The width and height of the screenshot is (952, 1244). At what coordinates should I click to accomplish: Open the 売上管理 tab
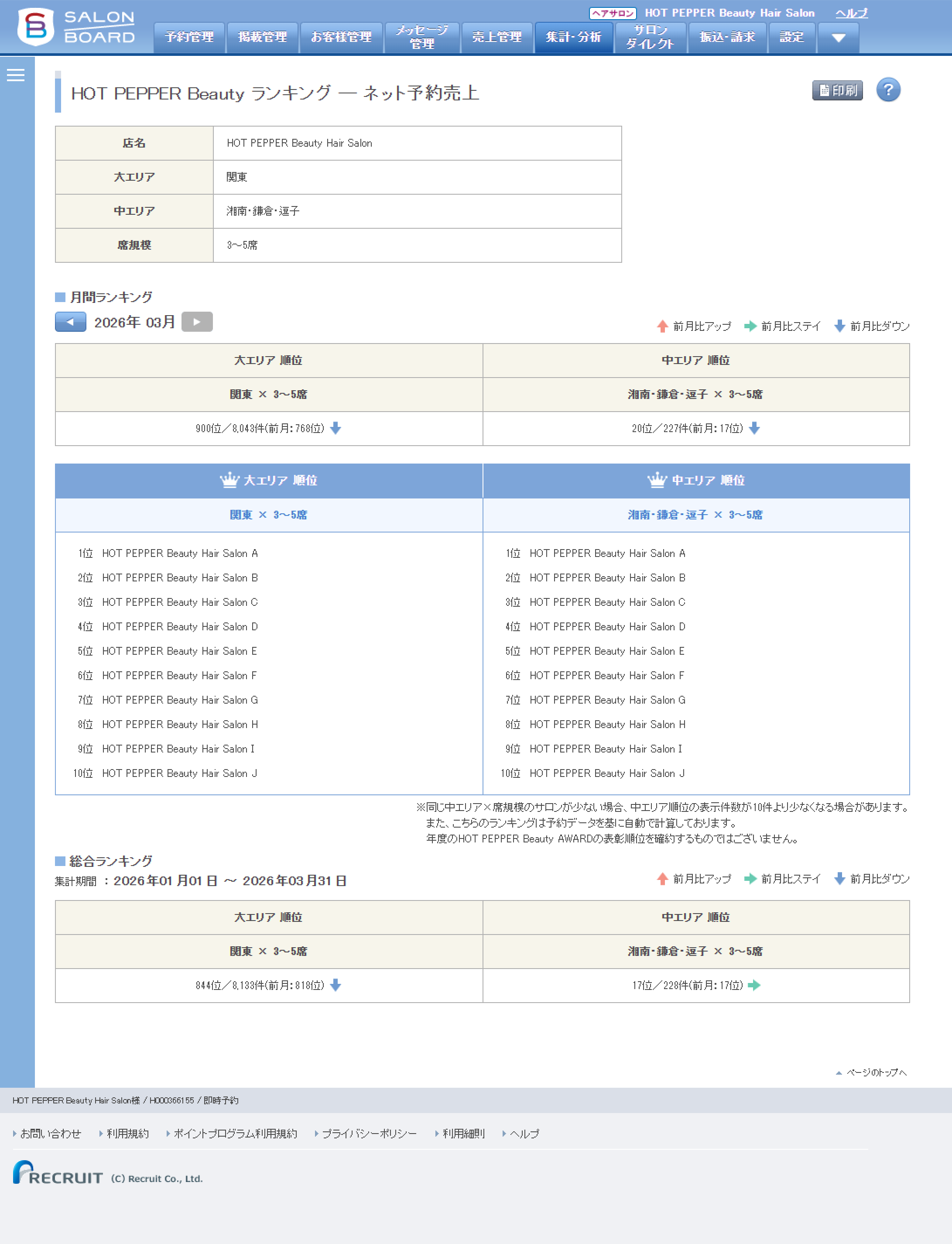pyautogui.click(x=497, y=38)
